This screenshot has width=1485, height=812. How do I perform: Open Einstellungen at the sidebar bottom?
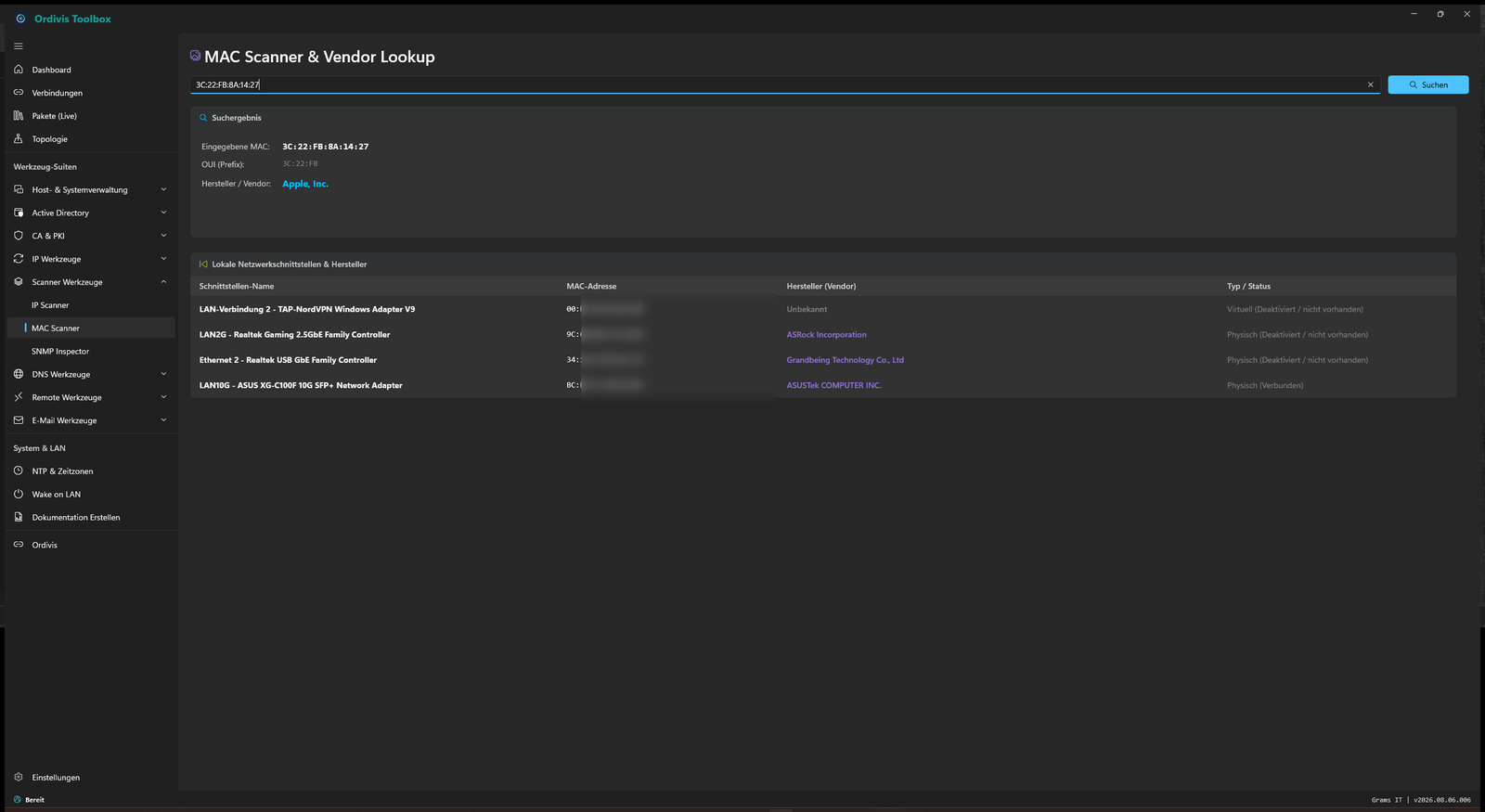[x=91, y=778]
